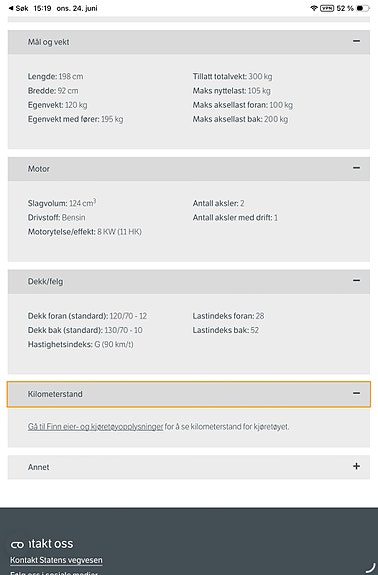Tap the Wi-Fi status icon
The height and width of the screenshot is (575, 378).
313,8
